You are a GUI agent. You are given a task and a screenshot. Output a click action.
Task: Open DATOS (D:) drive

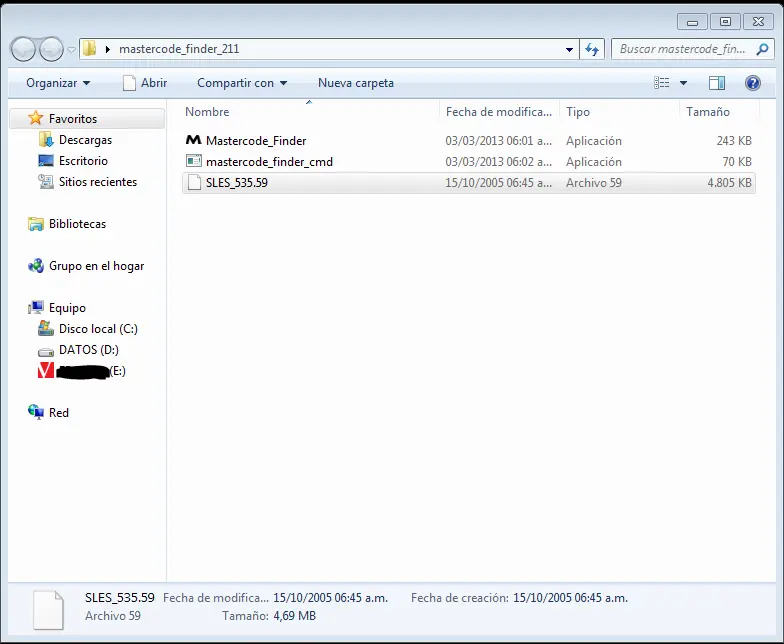pos(89,350)
